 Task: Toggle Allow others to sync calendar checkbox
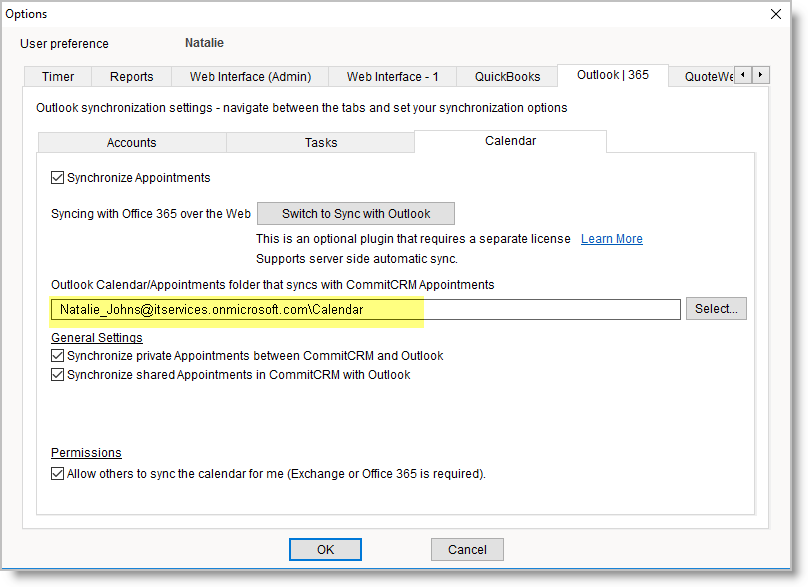coord(58,474)
